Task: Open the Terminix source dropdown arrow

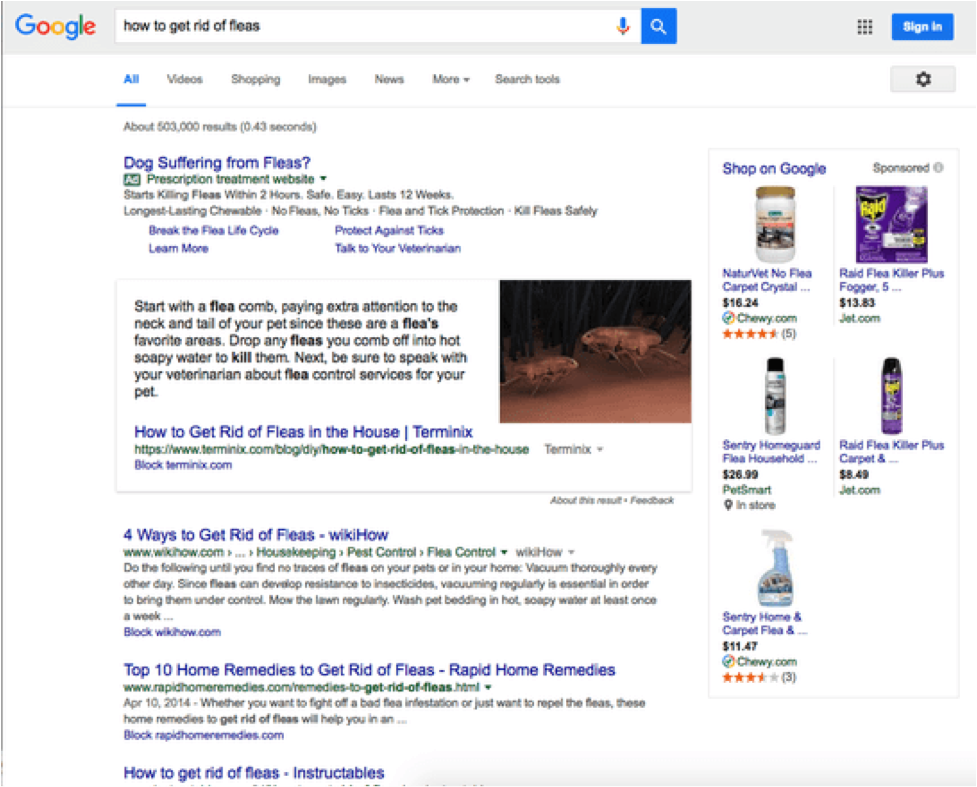Action: click(599, 449)
